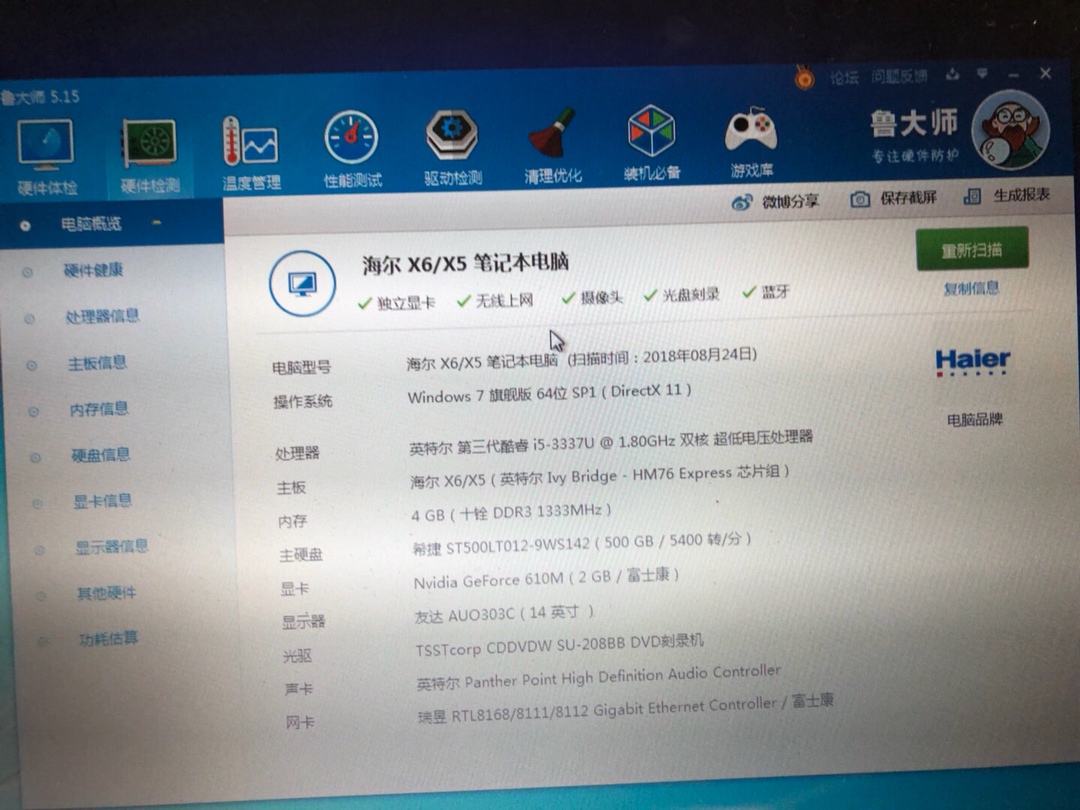Open 论坛 forum link
Screen dimensions: 1080x810
click(844, 77)
